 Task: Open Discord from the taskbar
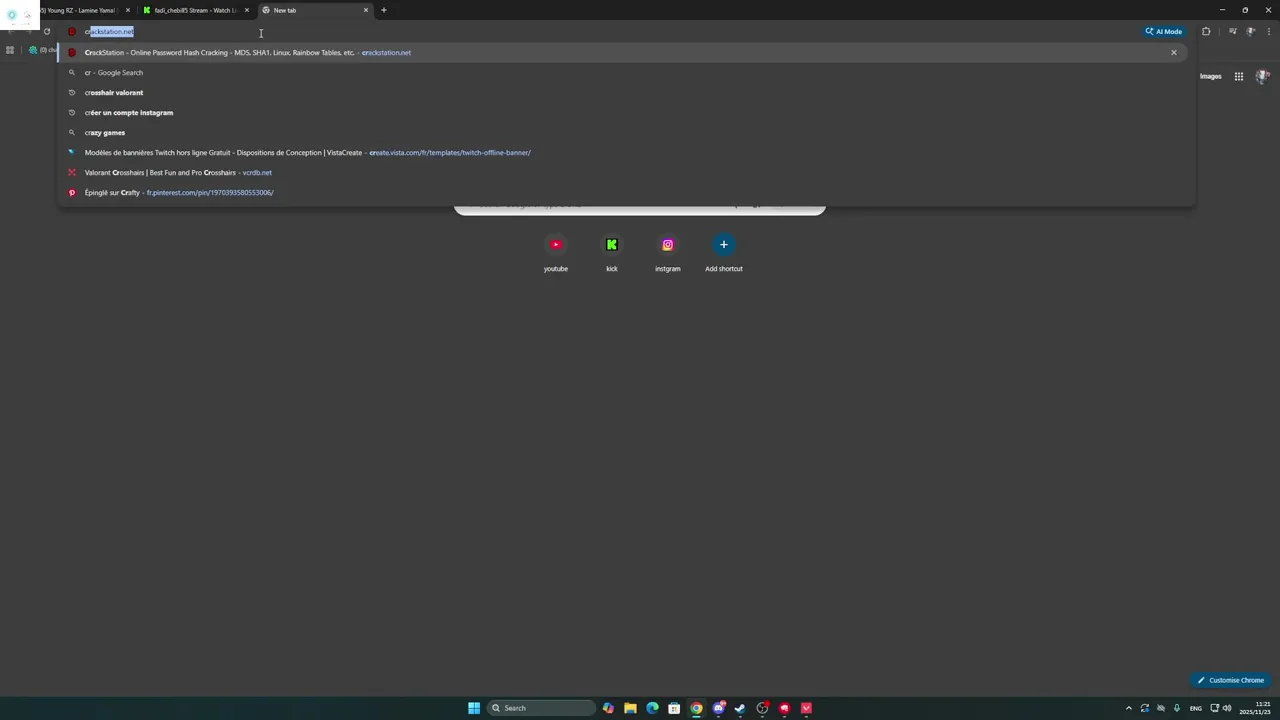pos(718,708)
